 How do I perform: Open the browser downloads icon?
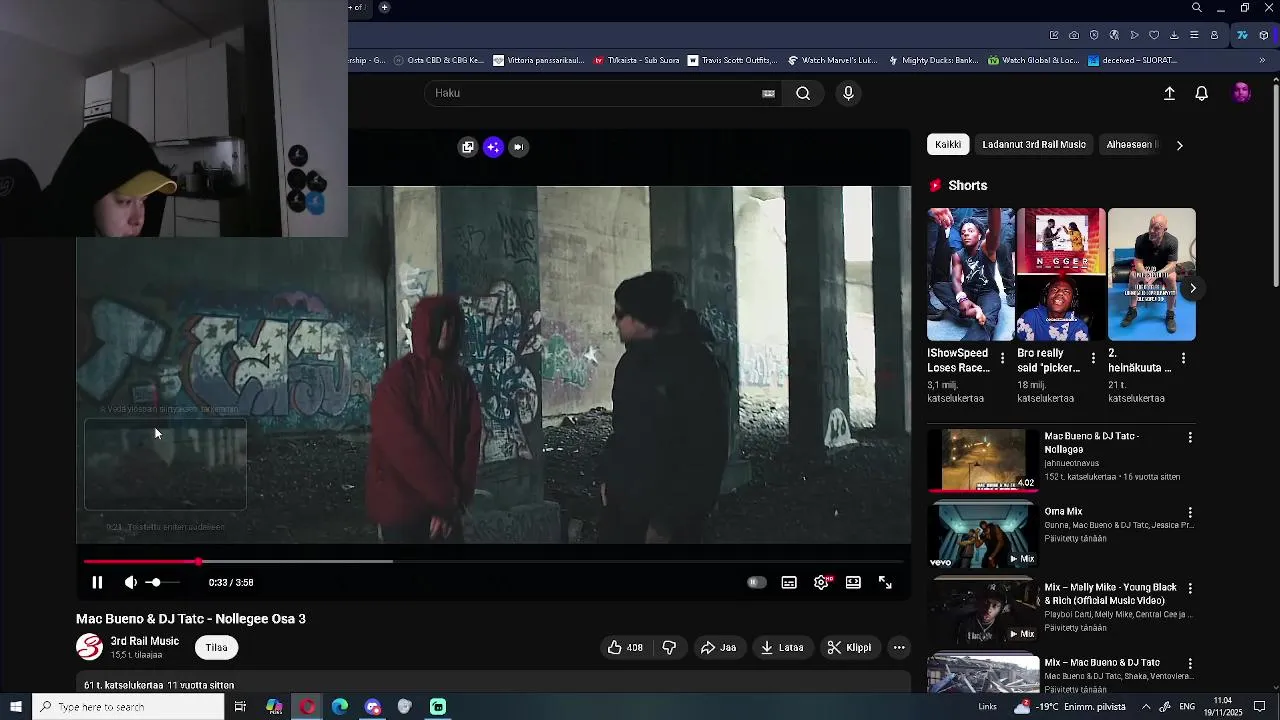tap(1174, 35)
